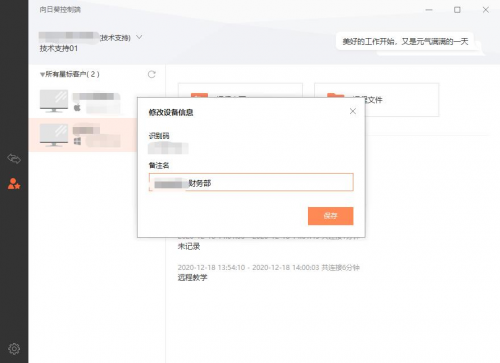Open the record entry 未记录
The image size is (500, 363).
tap(189, 246)
